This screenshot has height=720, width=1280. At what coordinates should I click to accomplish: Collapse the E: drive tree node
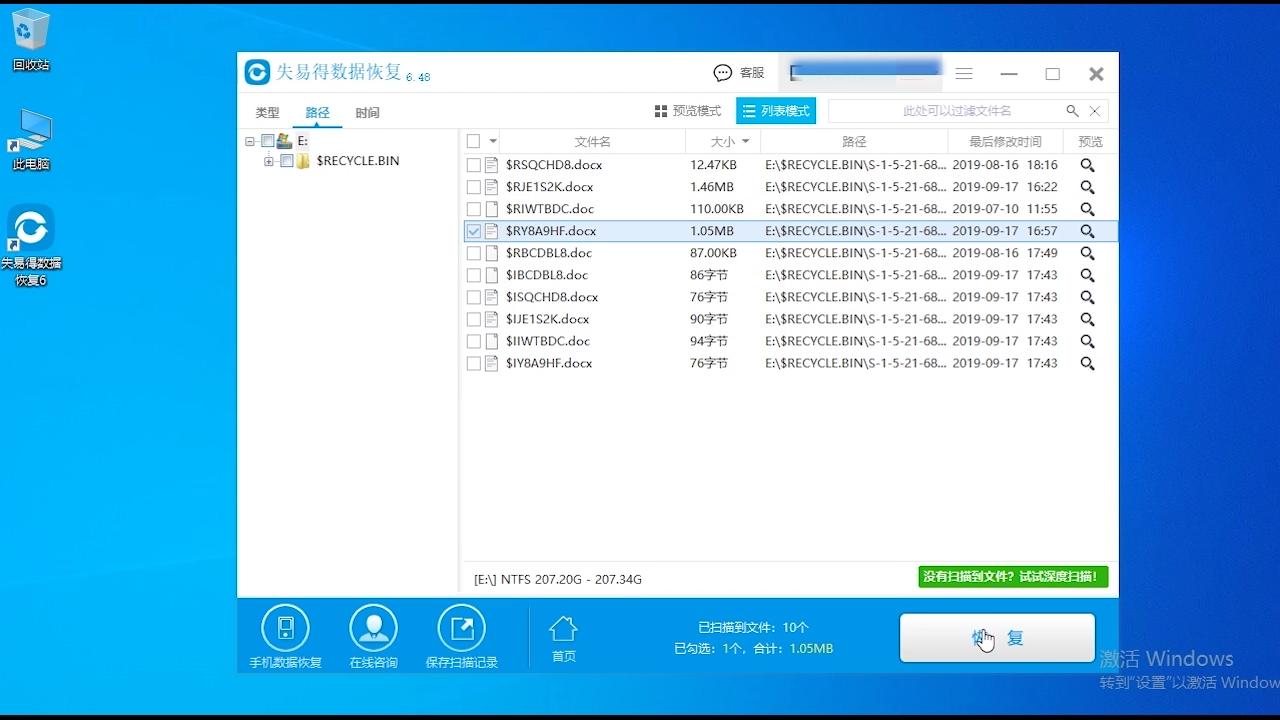pos(250,140)
